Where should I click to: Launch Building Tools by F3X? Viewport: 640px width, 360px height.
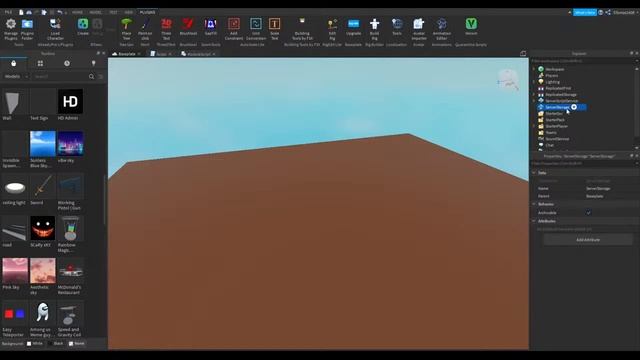pyautogui.click(x=302, y=29)
